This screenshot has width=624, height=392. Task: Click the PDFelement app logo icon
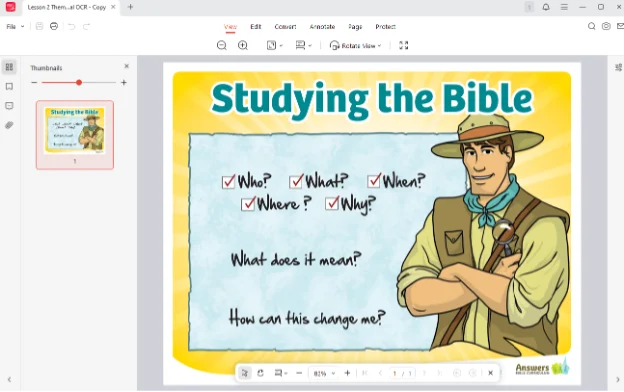tap(10, 7)
